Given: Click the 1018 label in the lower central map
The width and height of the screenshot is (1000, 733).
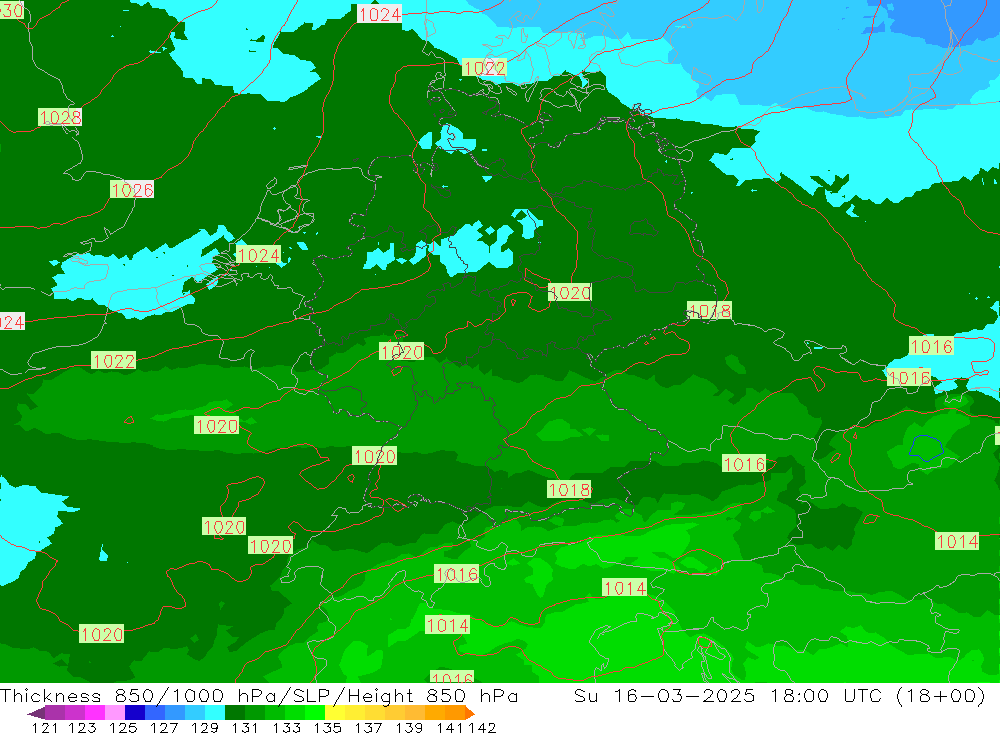Looking at the screenshot, I should point(569,489).
